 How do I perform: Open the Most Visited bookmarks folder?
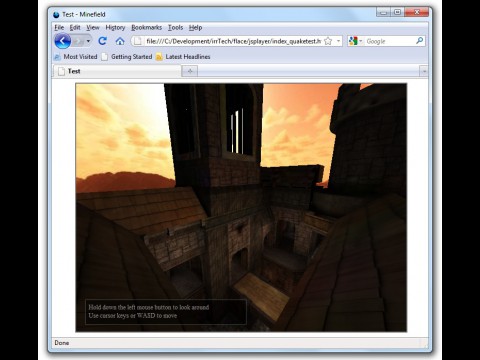(x=76, y=57)
